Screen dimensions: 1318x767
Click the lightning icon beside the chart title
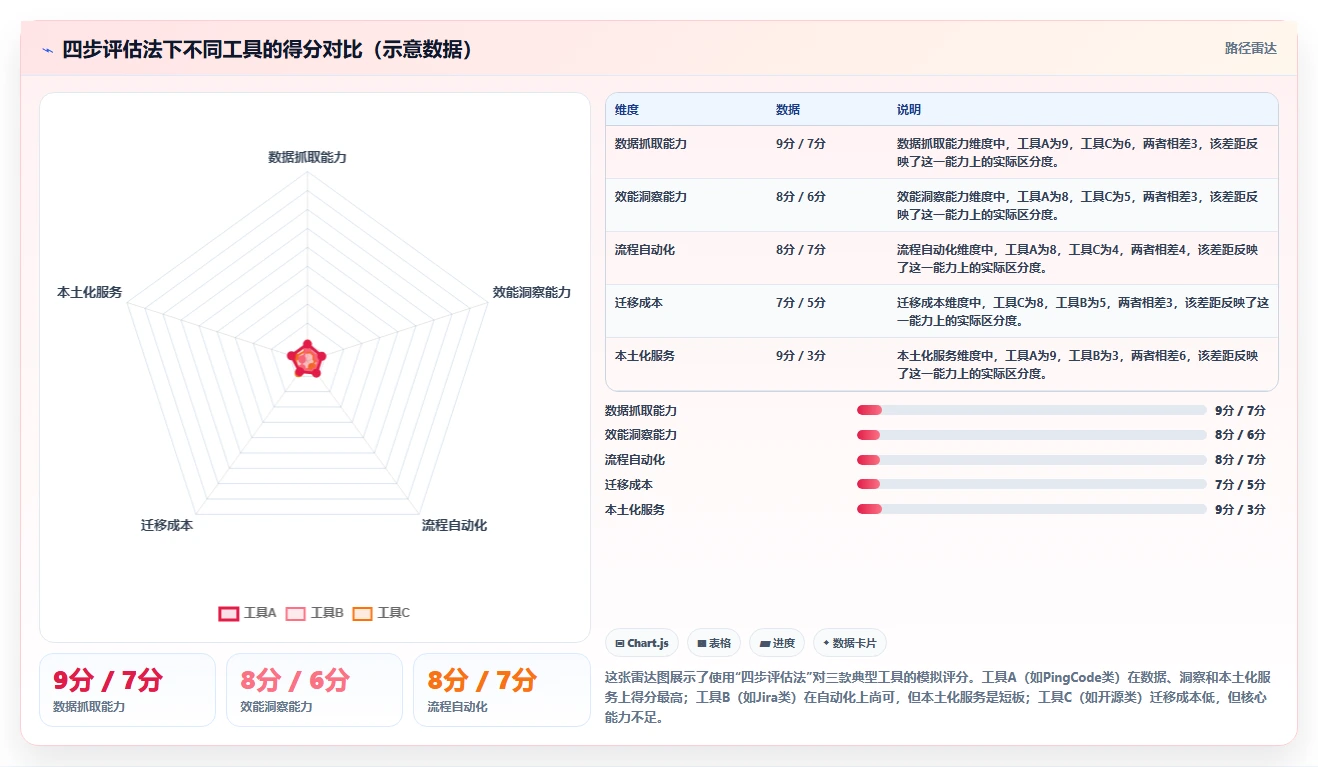point(48,50)
